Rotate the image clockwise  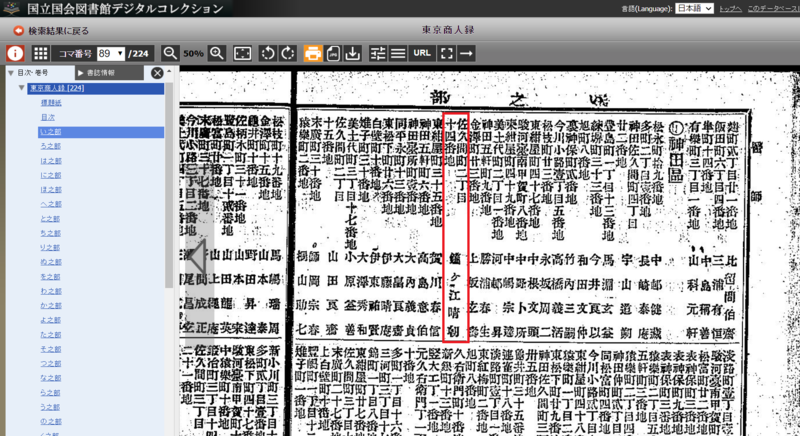287,53
